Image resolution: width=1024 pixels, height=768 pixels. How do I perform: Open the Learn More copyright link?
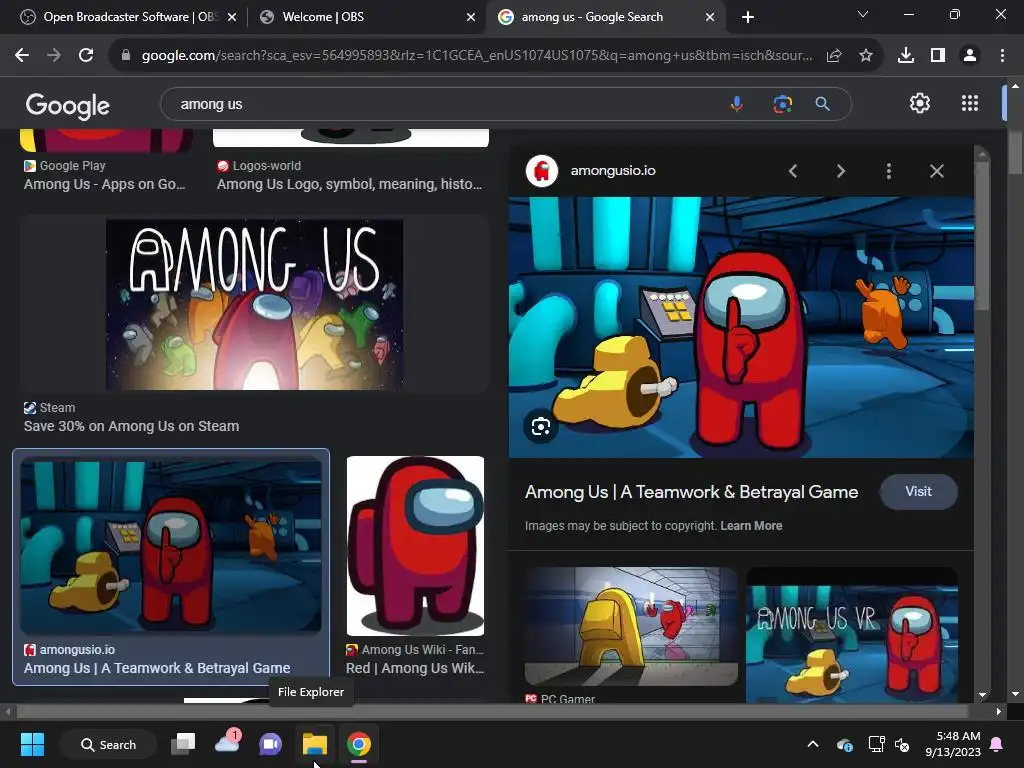coord(751,526)
